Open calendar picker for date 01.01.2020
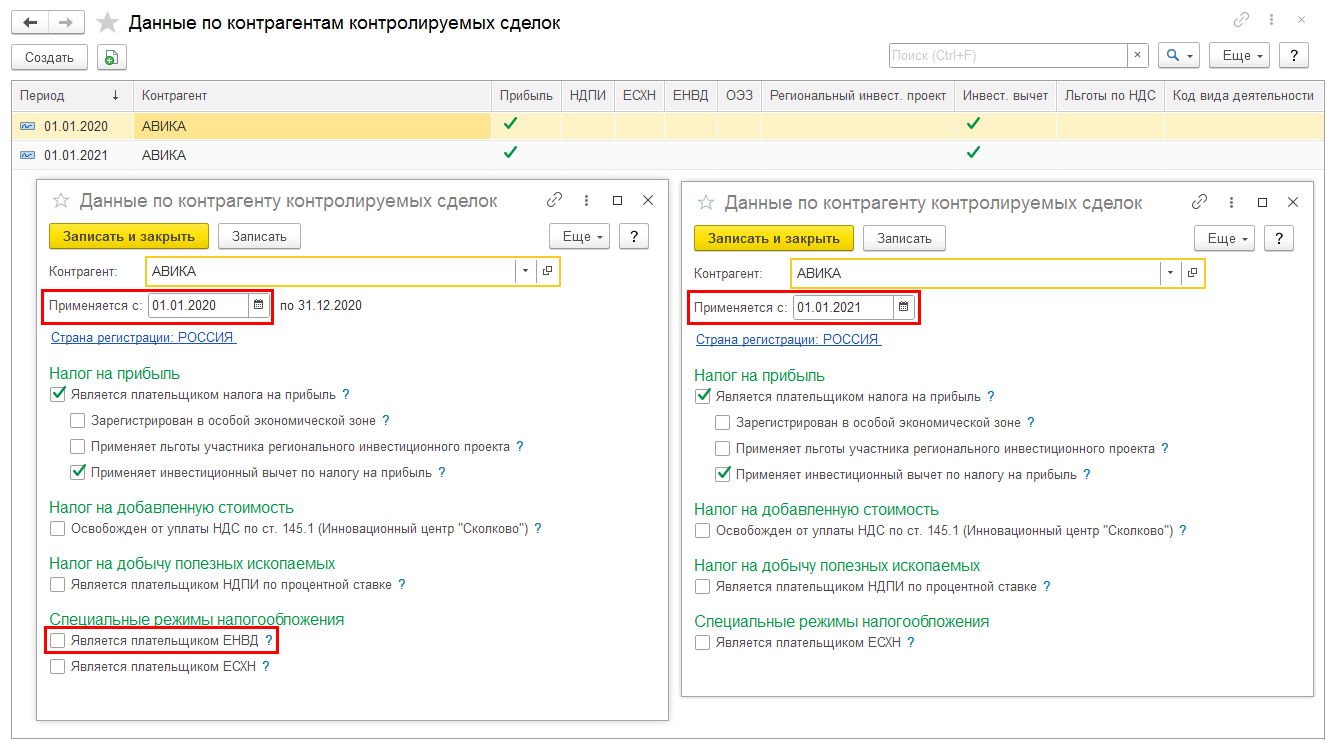Viewport: 1337px width, 750px height. point(258,305)
